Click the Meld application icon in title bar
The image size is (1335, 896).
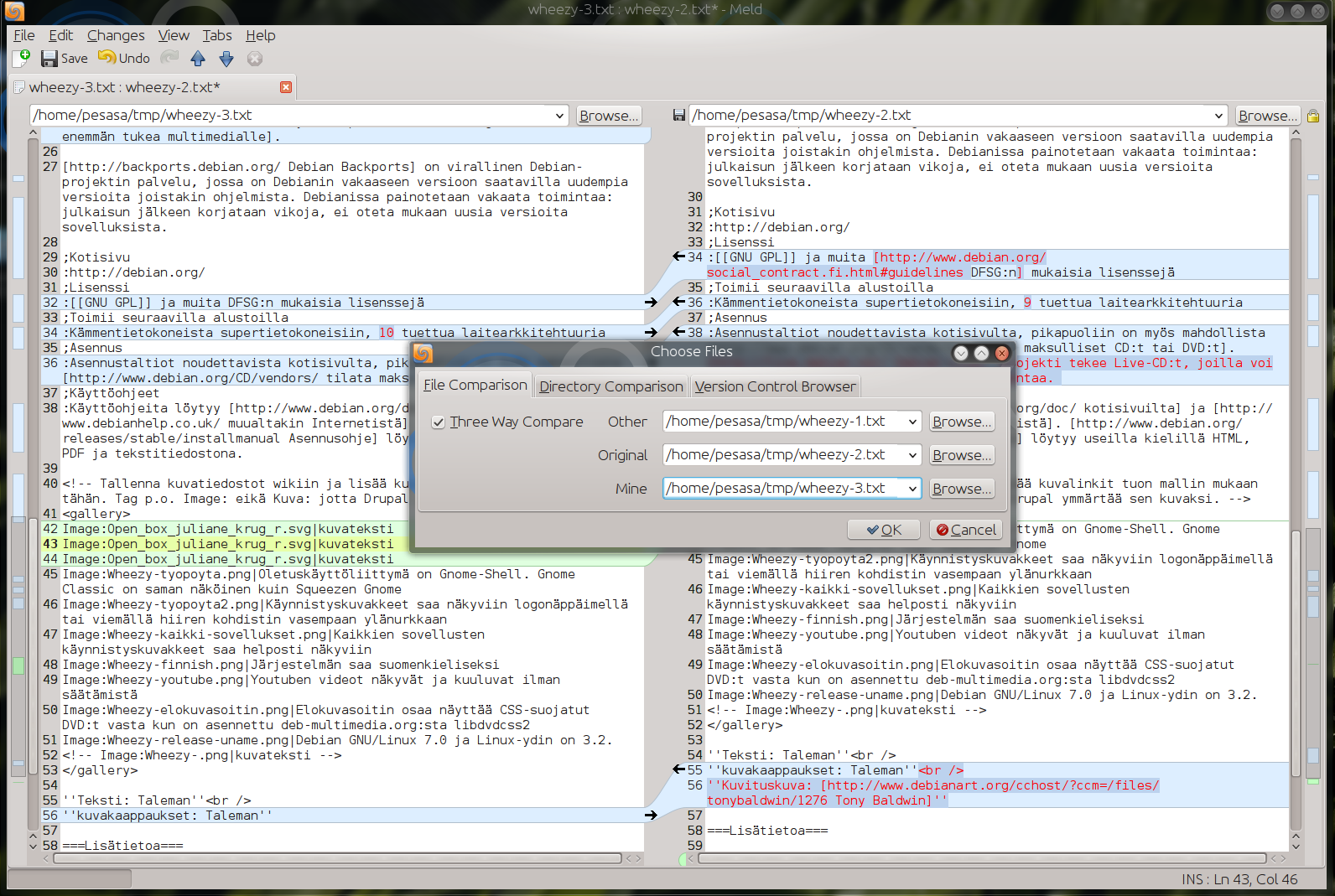(14, 11)
